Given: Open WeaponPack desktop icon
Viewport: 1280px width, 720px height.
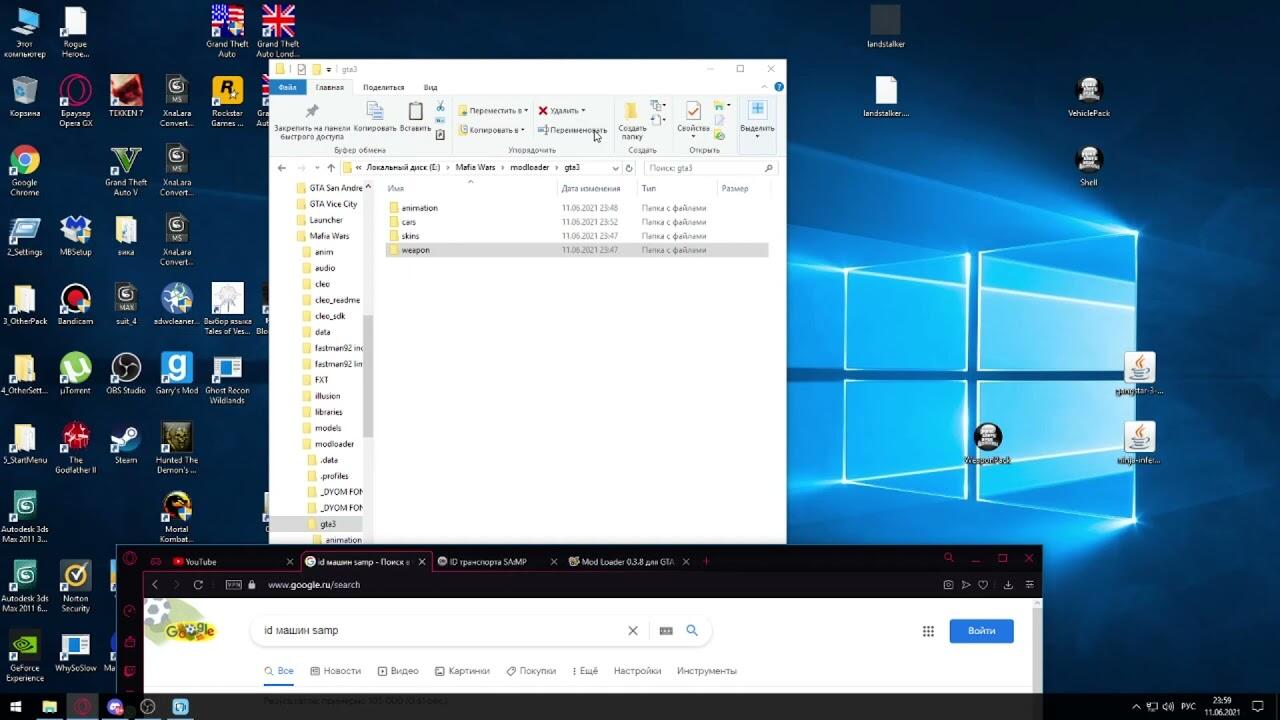Looking at the screenshot, I should (988, 443).
